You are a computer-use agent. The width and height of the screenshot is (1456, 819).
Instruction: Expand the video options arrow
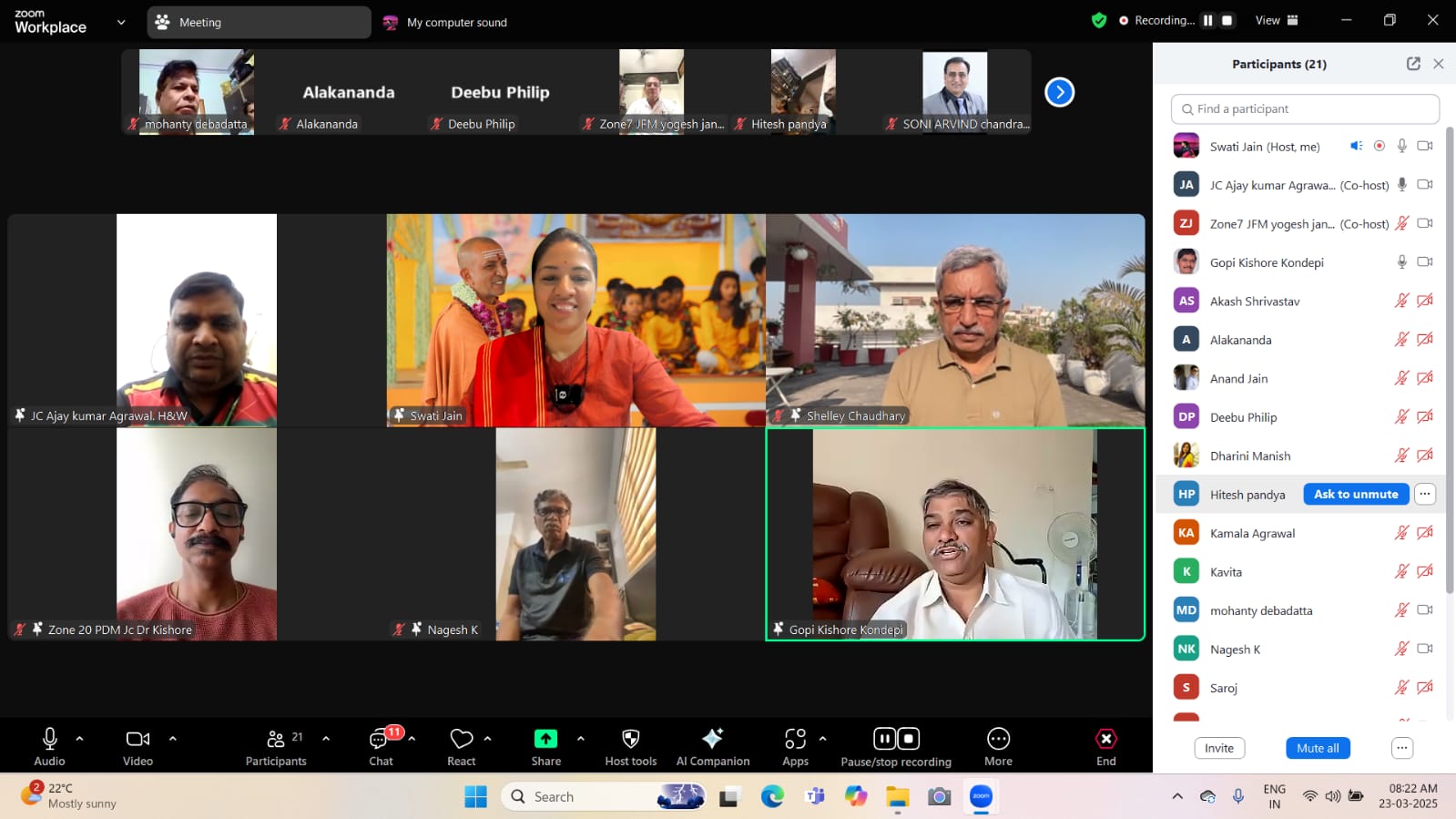172,739
